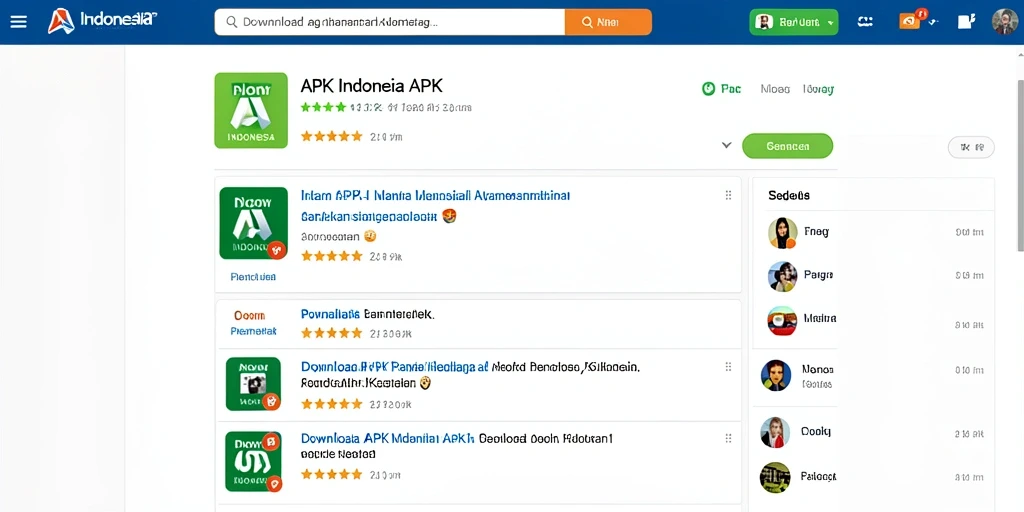
Task: Open the gamepad icon in header
Action: coord(865,22)
